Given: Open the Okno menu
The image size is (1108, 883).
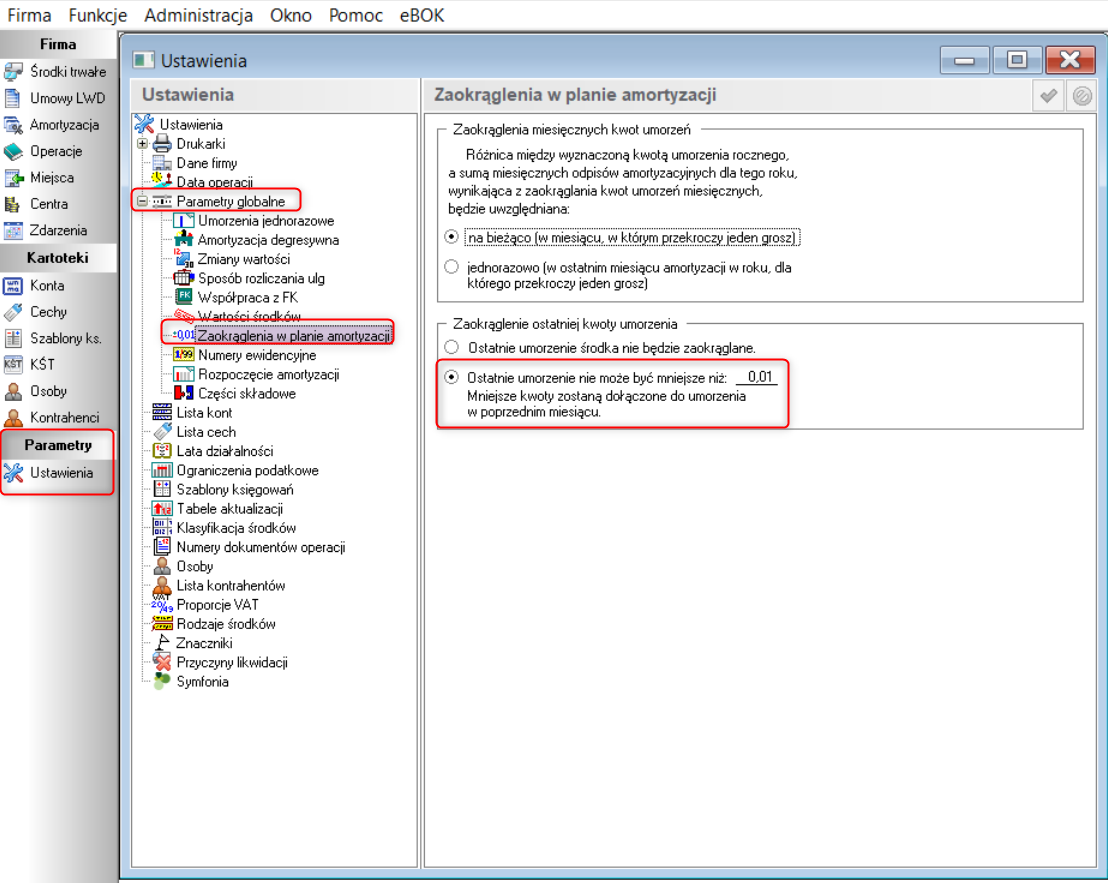Looking at the screenshot, I should pyautogui.click(x=290, y=15).
